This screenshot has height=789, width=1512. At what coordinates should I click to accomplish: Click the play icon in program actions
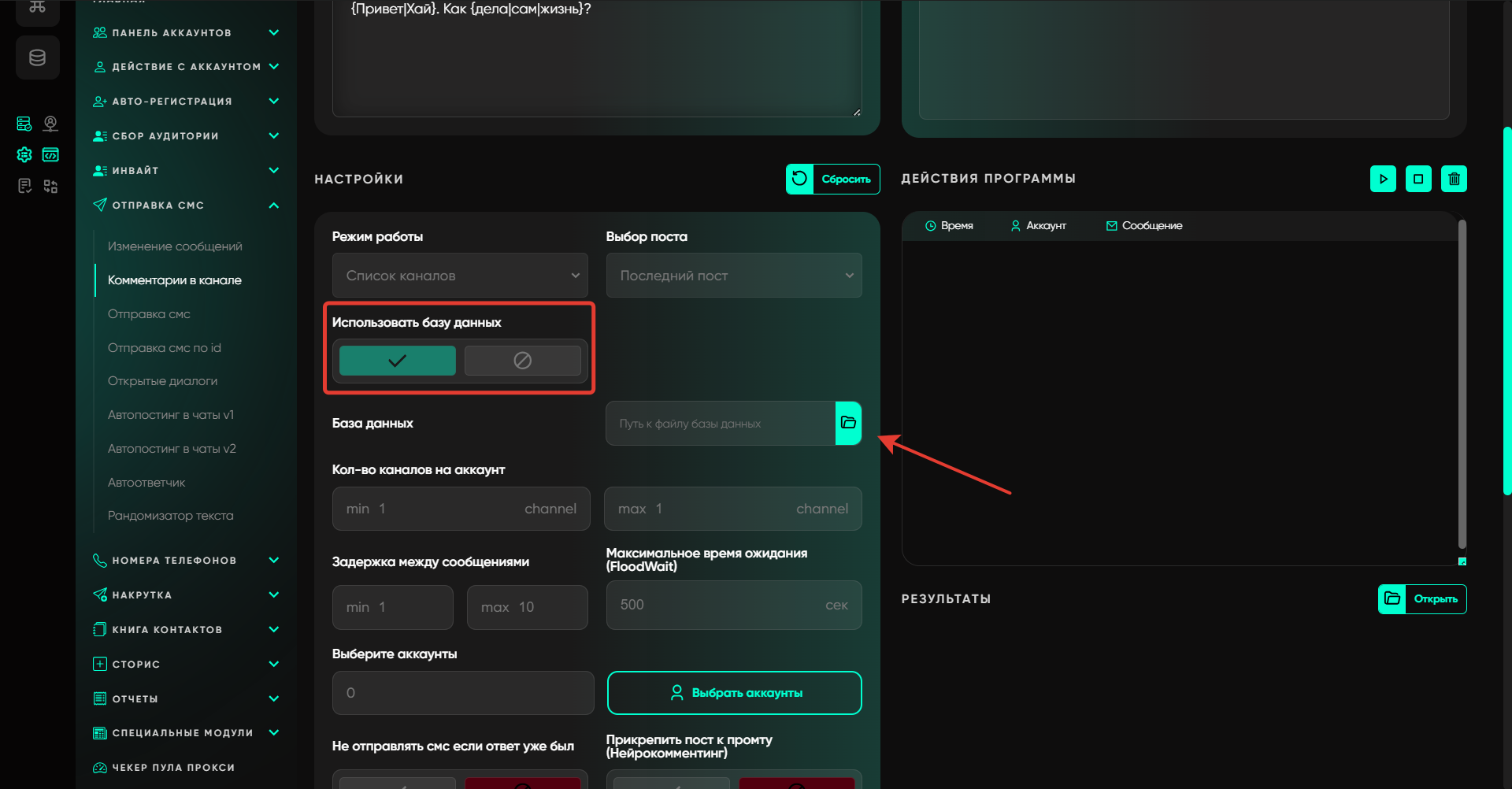1383,179
